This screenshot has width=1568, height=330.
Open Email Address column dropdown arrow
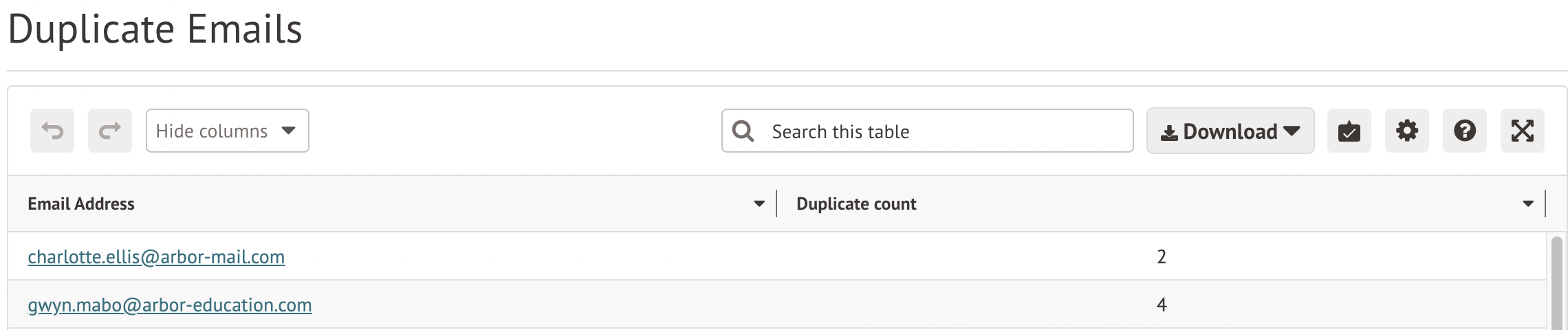point(759,203)
